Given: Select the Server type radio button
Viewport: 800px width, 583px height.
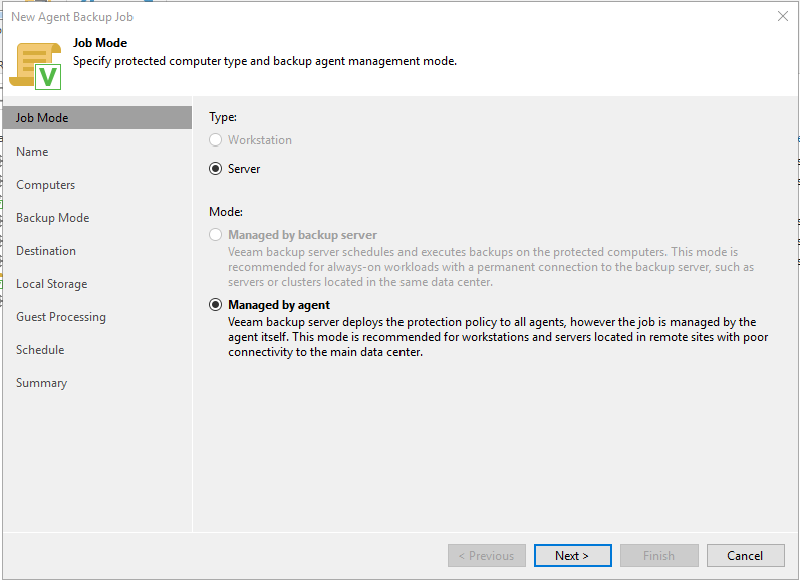Looking at the screenshot, I should tap(215, 169).
